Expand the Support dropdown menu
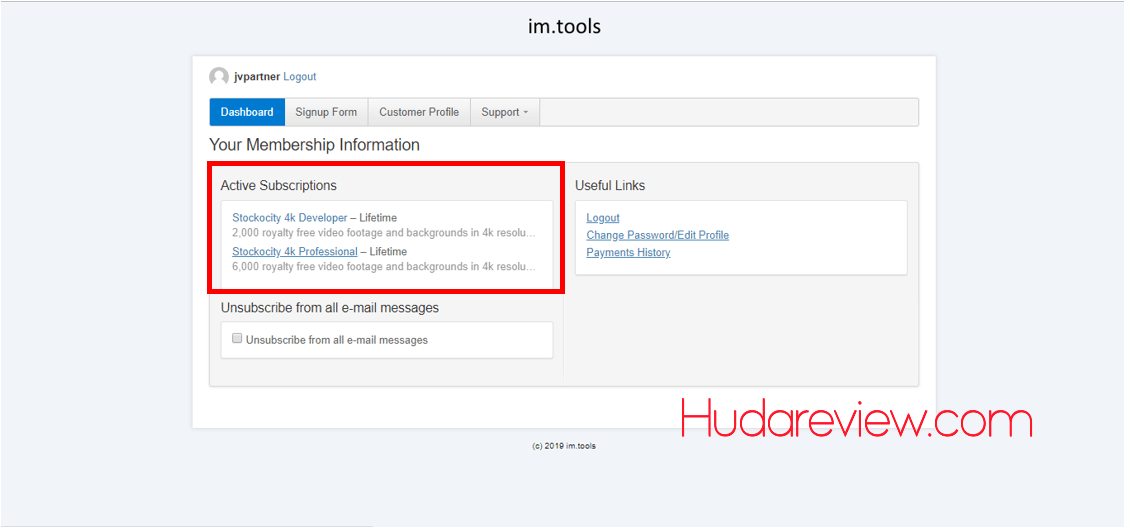 tap(504, 112)
